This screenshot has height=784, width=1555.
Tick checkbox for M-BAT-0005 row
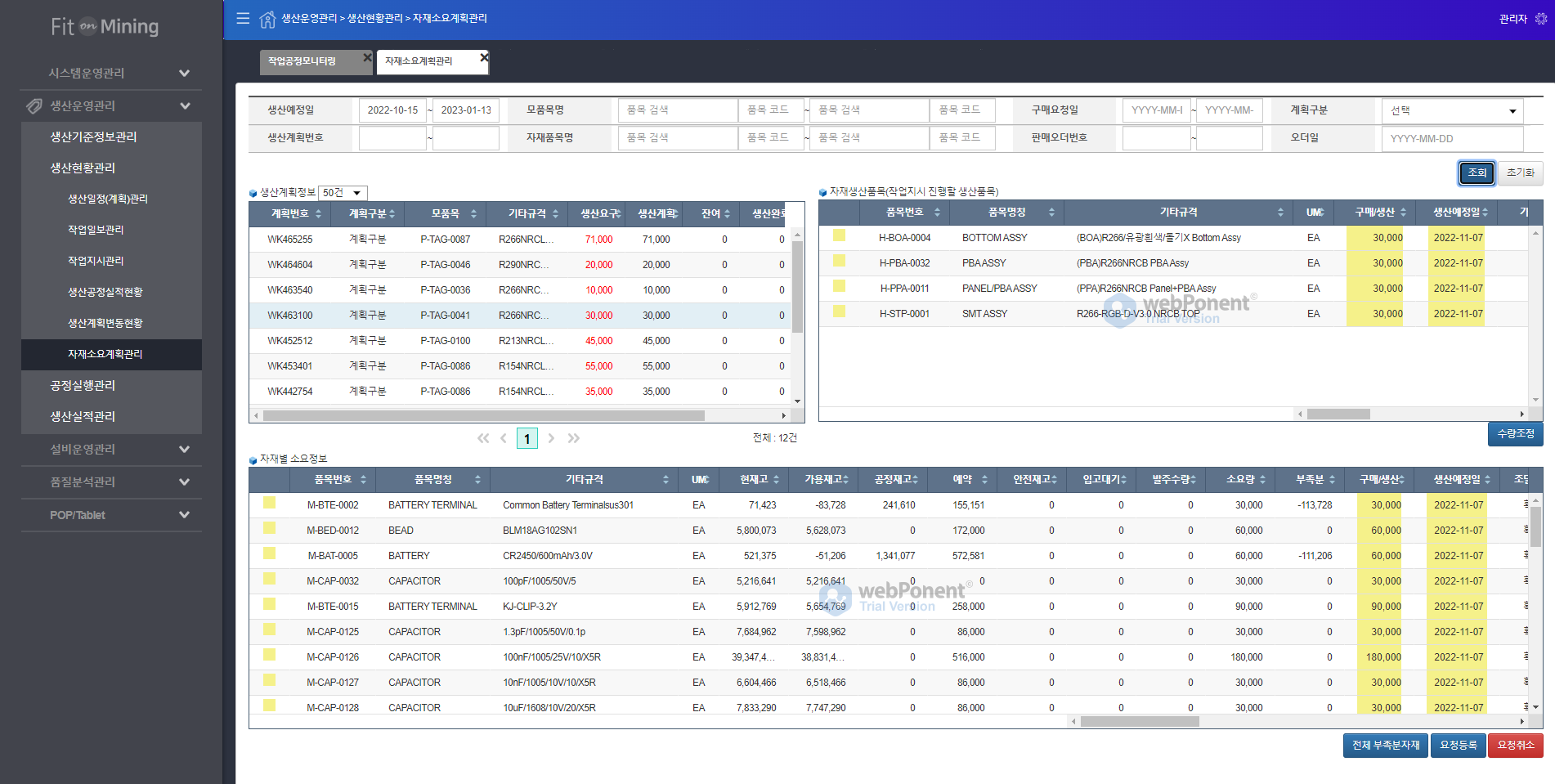pos(269,554)
